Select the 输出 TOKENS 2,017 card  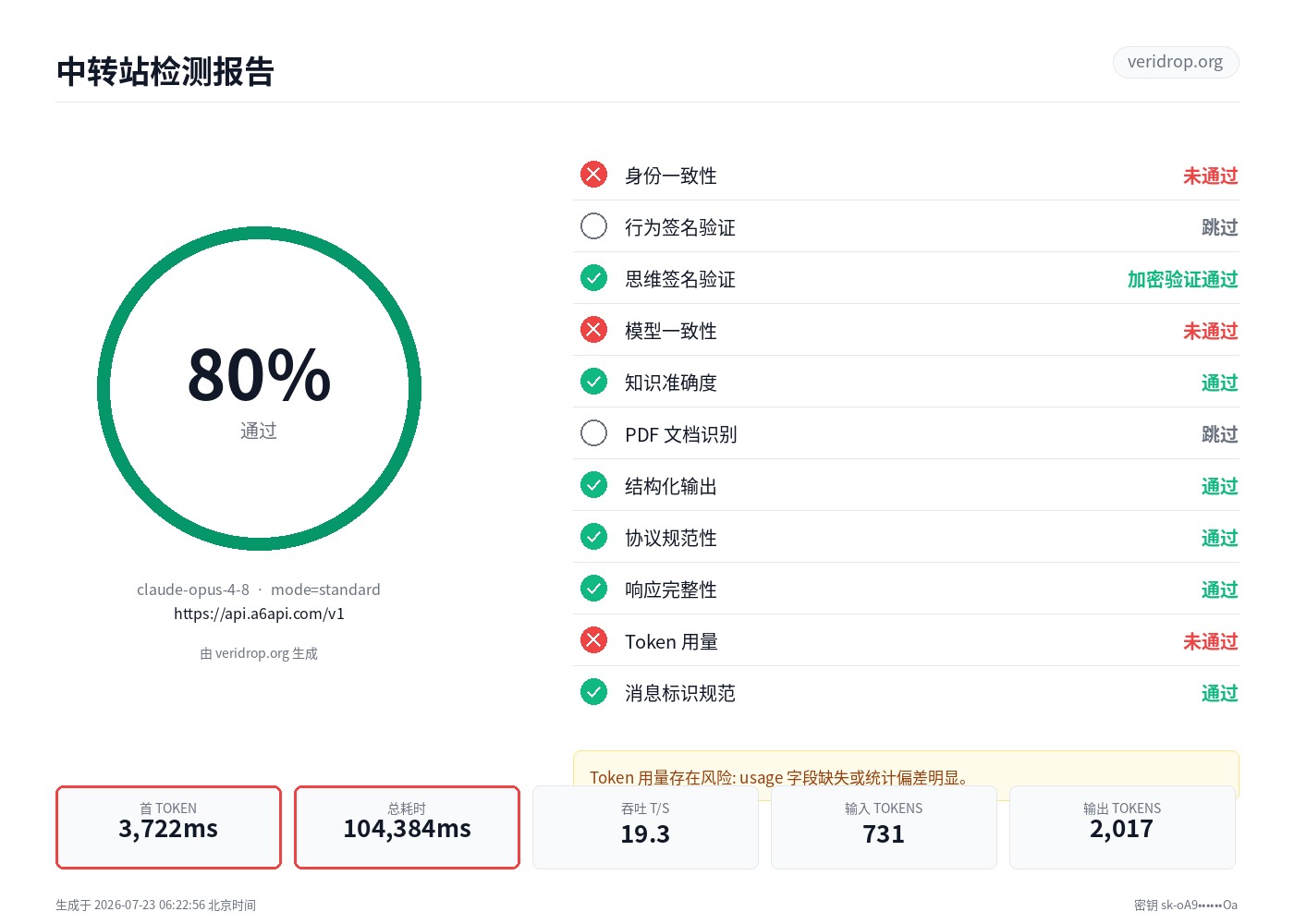[x=1122, y=827]
